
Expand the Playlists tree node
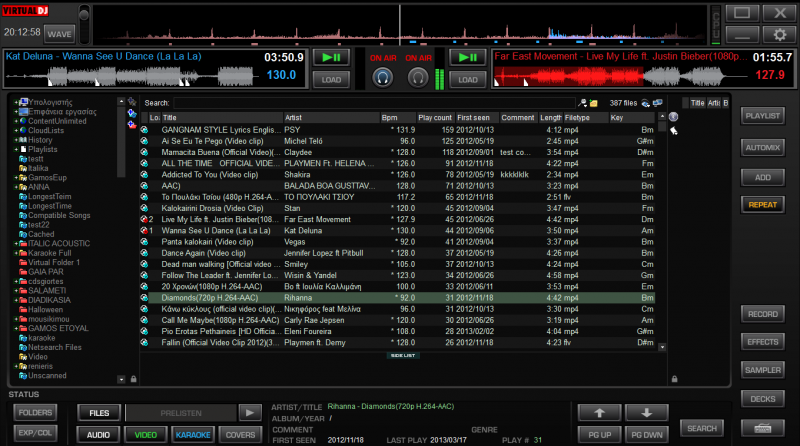tap(16, 150)
